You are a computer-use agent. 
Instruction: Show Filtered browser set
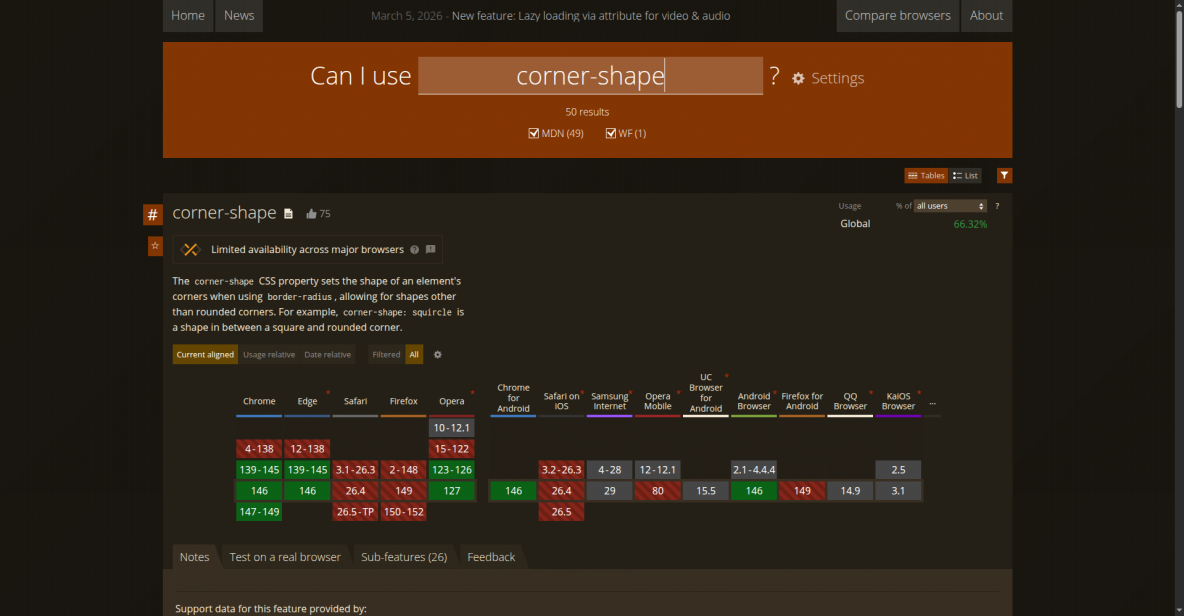pos(386,355)
